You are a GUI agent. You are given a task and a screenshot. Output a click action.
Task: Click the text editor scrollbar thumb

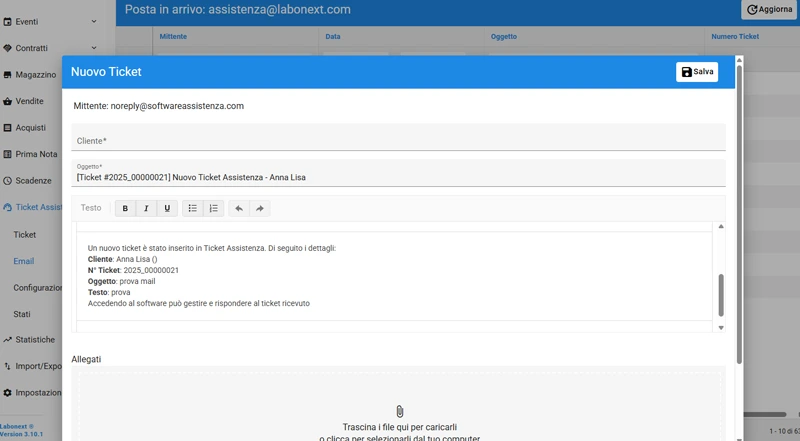pyautogui.click(x=721, y=295)
